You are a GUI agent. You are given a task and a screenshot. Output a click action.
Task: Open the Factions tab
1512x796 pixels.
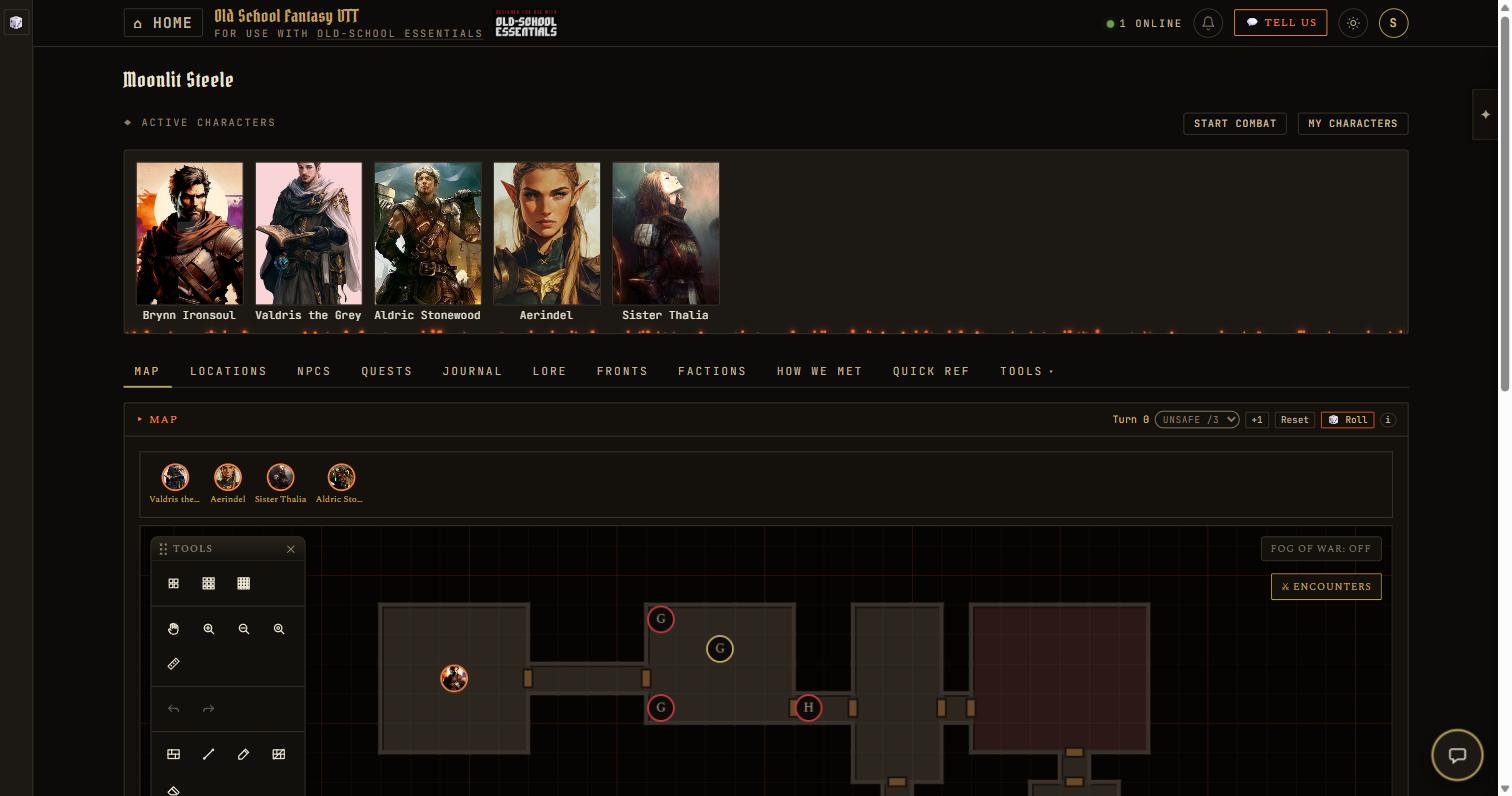tap(712, 371)
